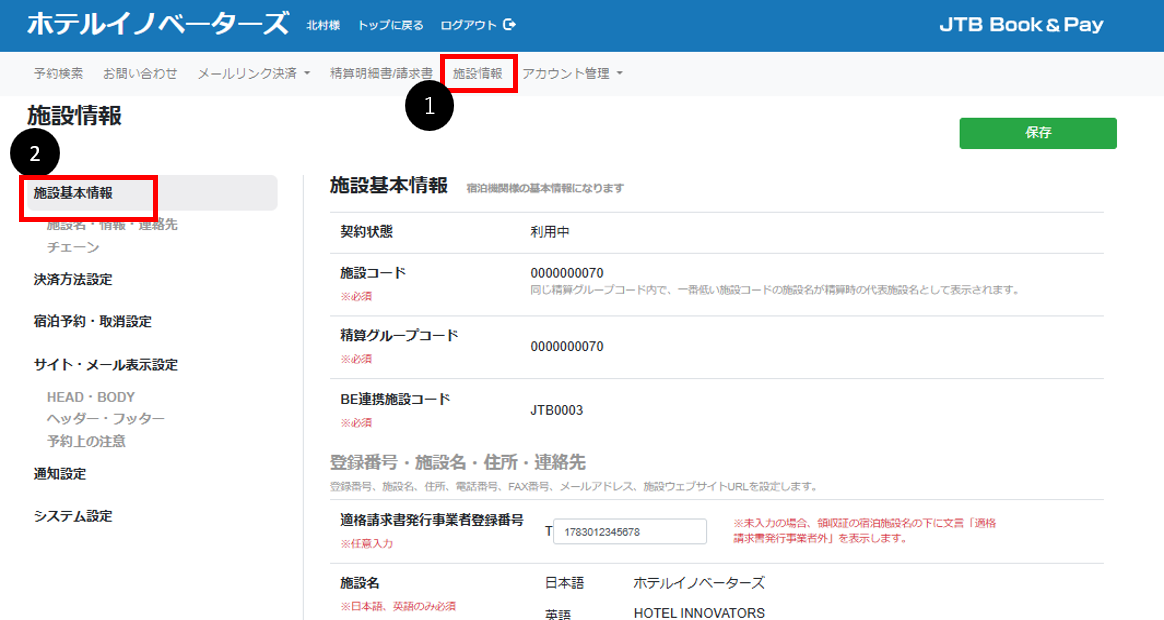
Task: Click the green 保存 button
Action: pyautogui.click(x=1038, y=133)
